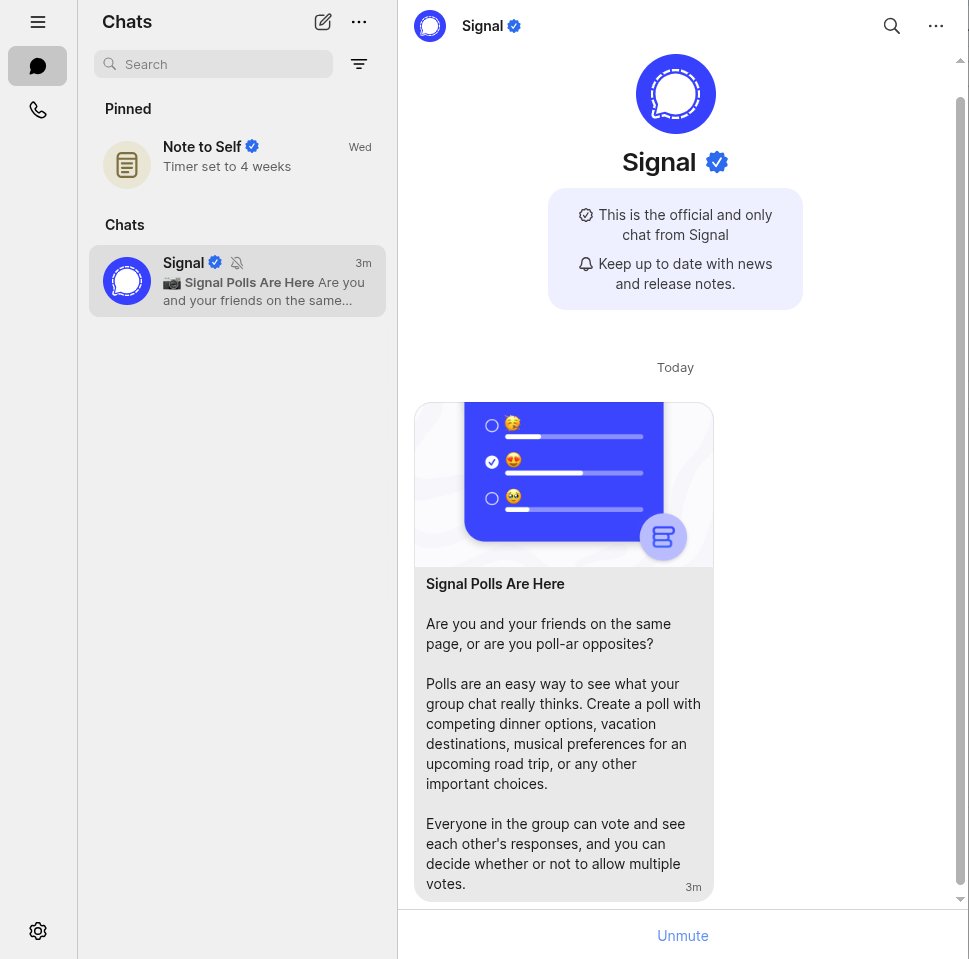Viewport: 969px width, 959px height.
Task: Click the conversation vertical scrollbar
Action: [x=960, y=491]
